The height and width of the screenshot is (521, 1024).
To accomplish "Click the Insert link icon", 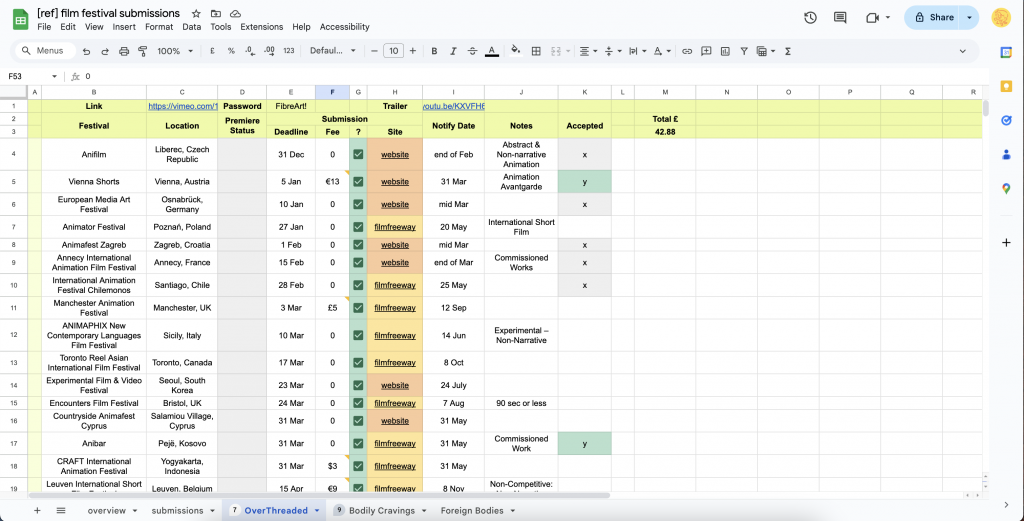I will [x=687, y=51].
